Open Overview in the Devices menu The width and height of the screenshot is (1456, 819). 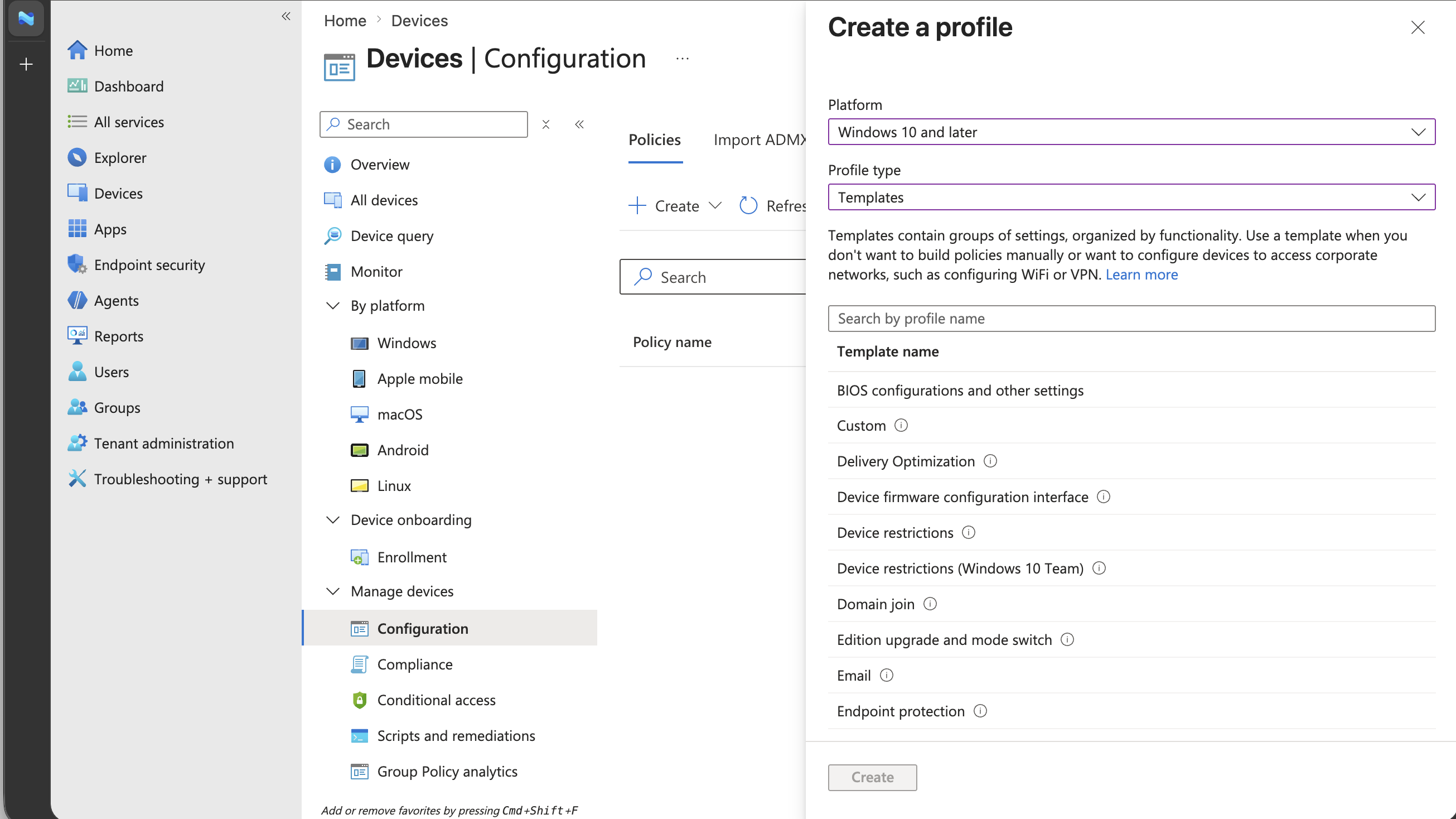point(380,165)
